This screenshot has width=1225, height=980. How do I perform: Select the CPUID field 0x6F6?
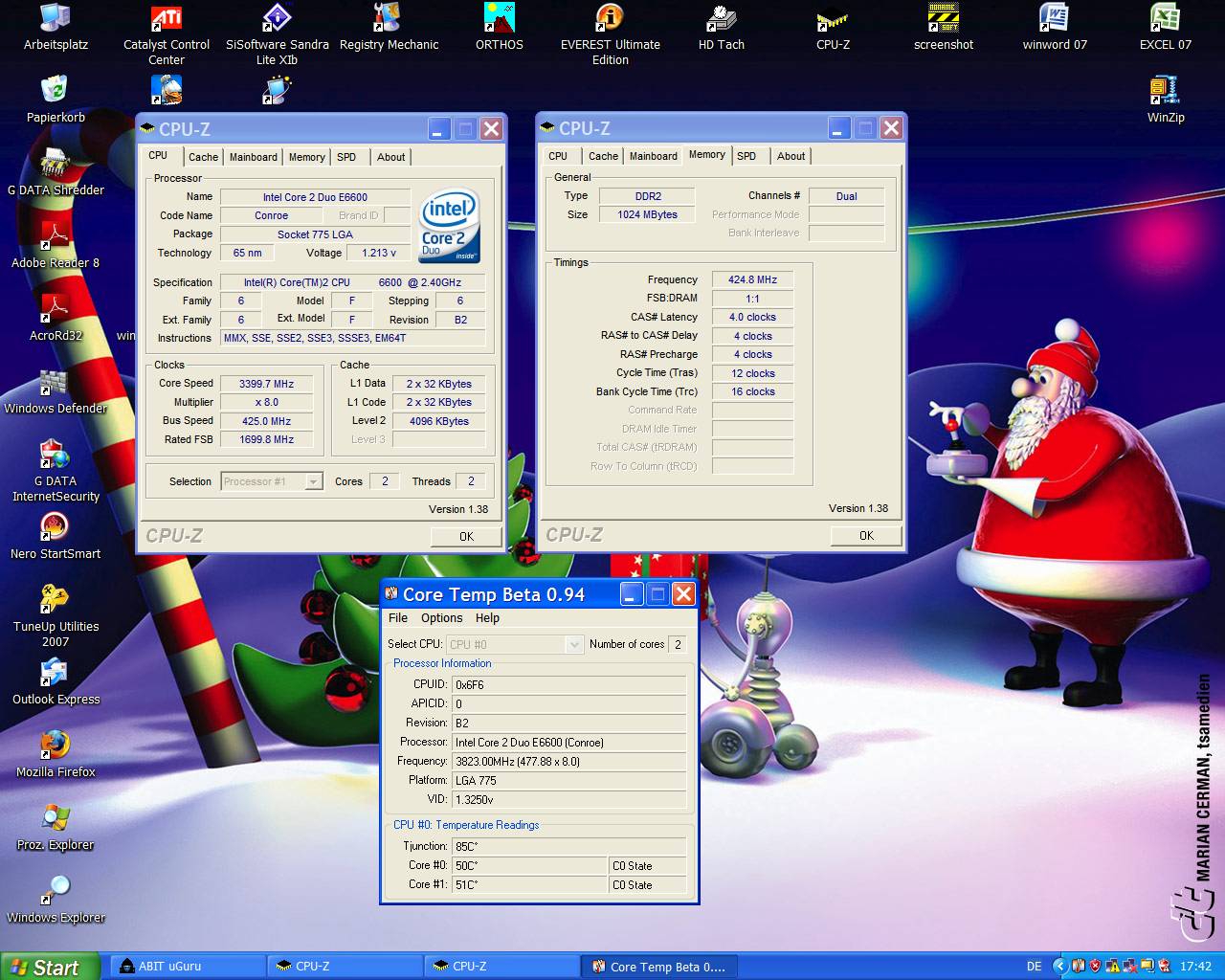(x=569, y=684)
